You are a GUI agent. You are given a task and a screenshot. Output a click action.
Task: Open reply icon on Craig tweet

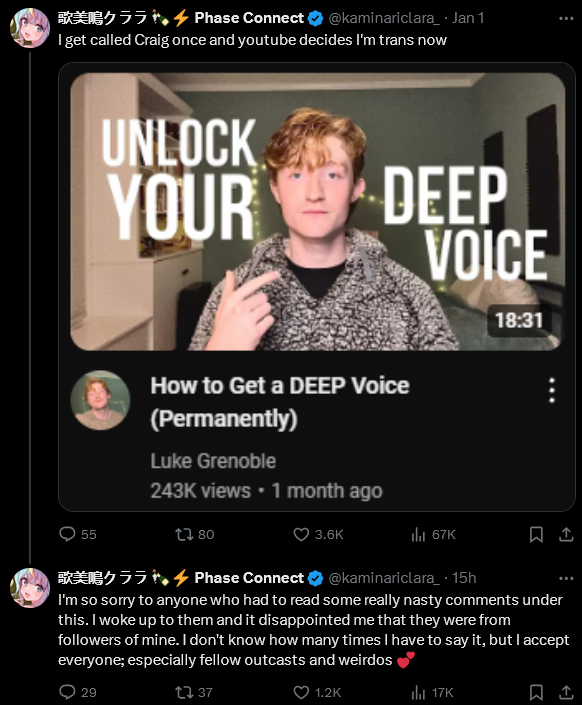tap(67, 534)
